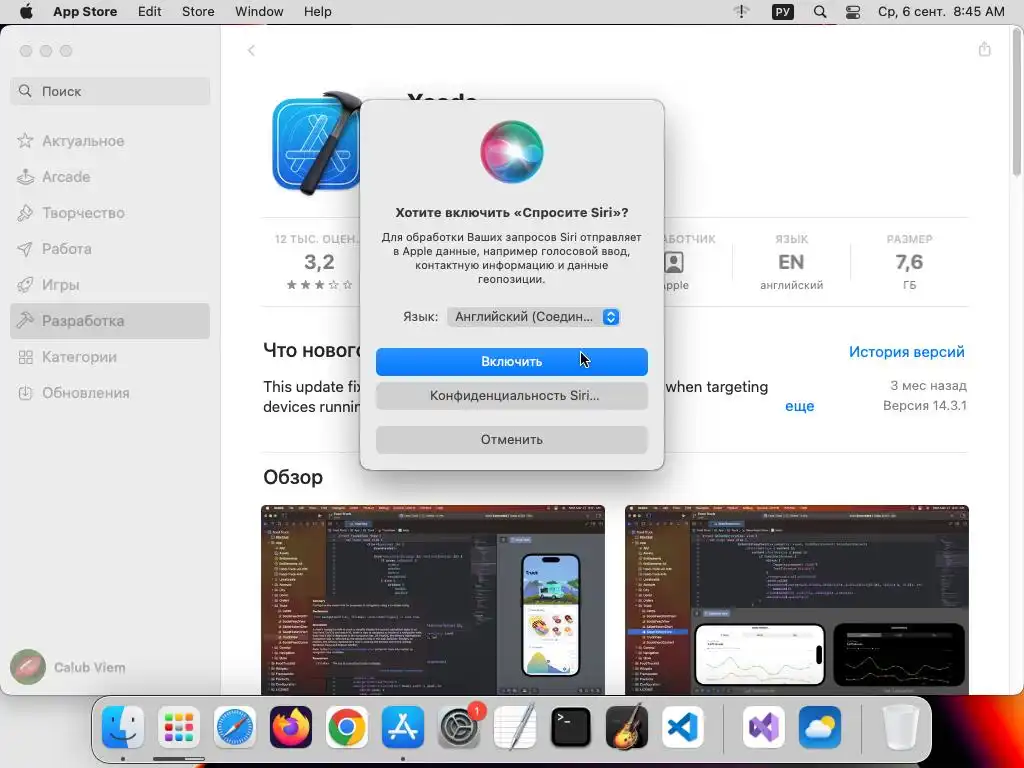This screenshot has height=768, width=1024.
Task: Open Актуальное in the sidebar
Action: pos(110,141)
